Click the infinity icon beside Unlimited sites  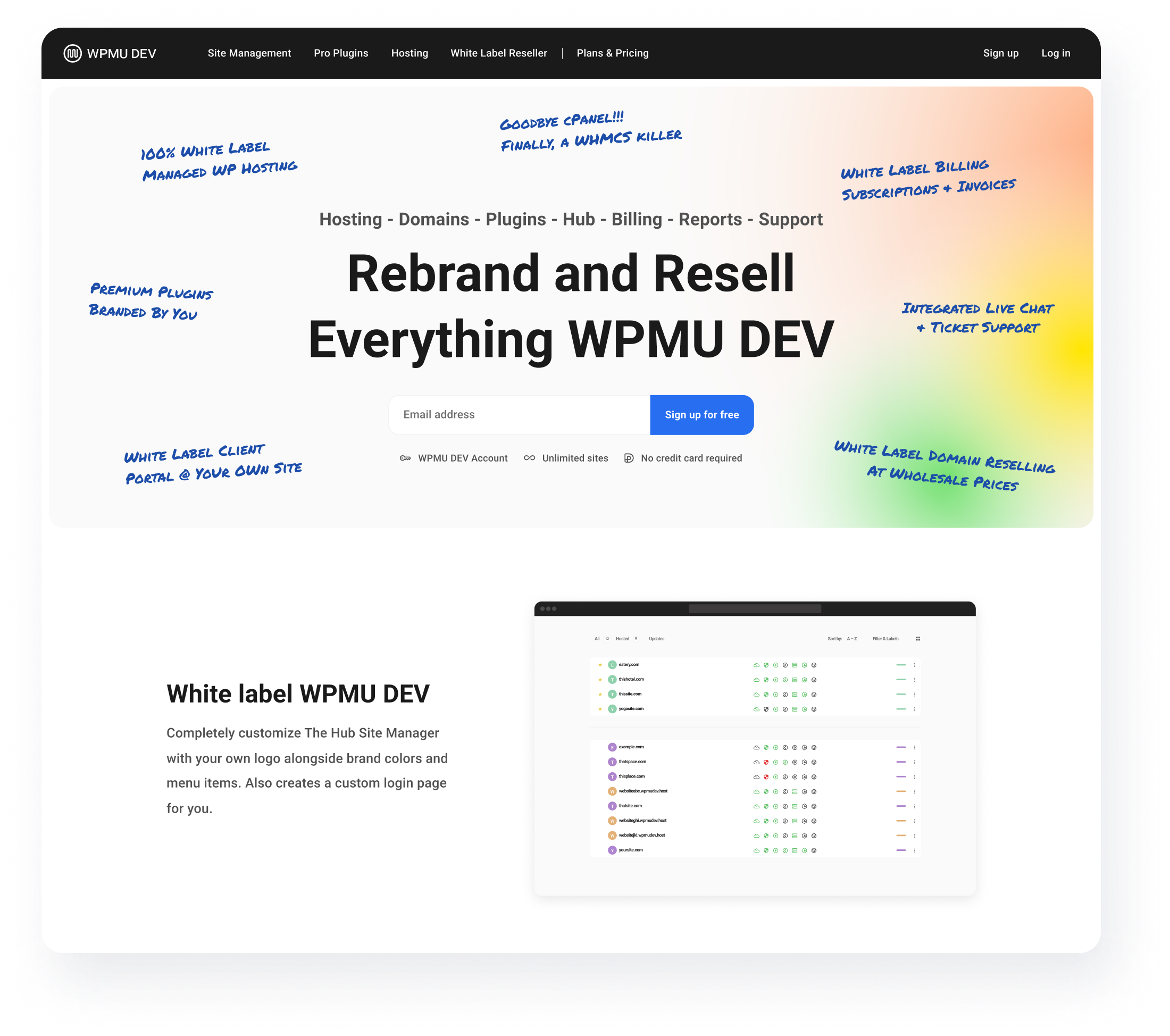coord(530,458)
